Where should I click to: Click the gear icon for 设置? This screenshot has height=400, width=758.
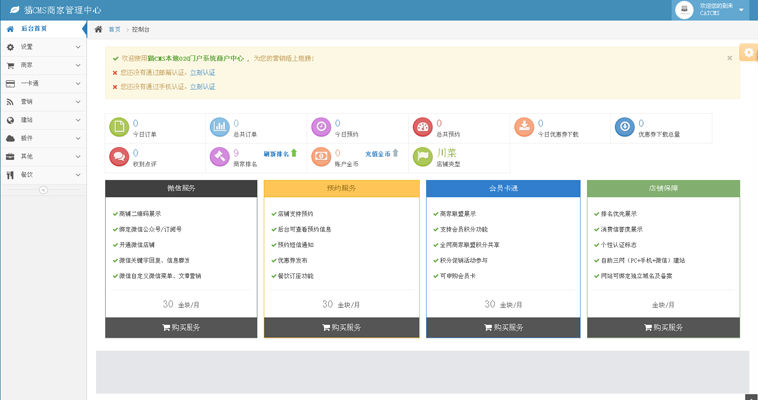coord(10,47)
